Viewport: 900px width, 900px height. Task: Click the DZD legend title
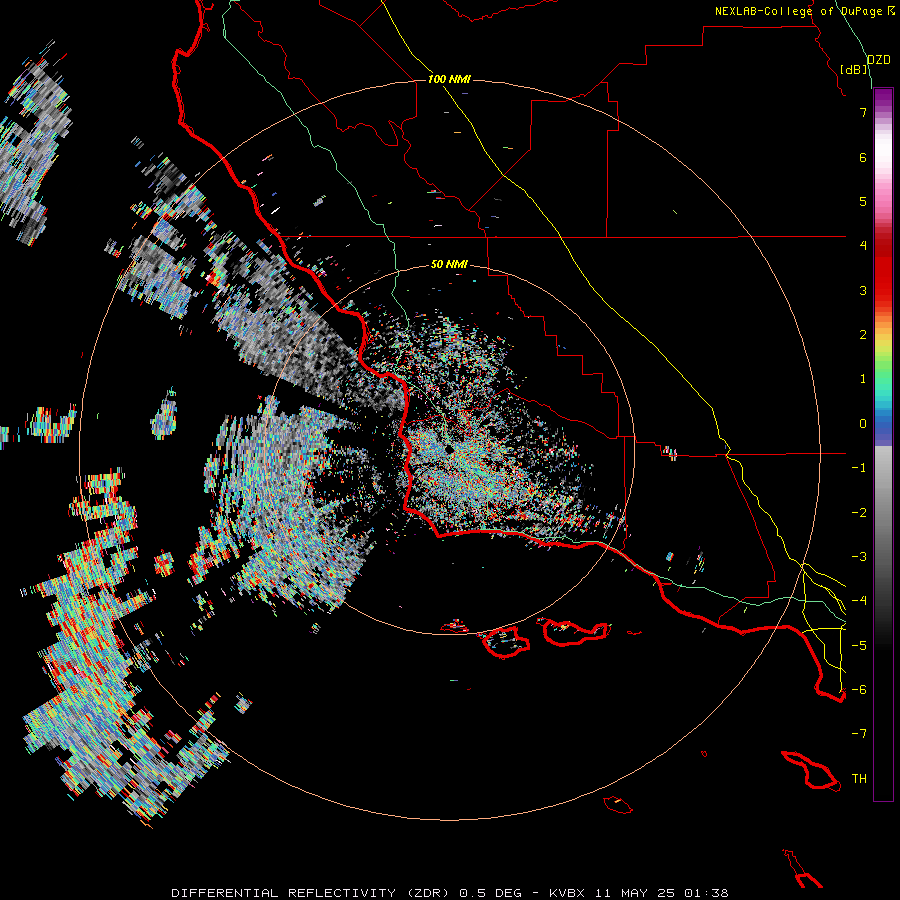tap(879, 60)
